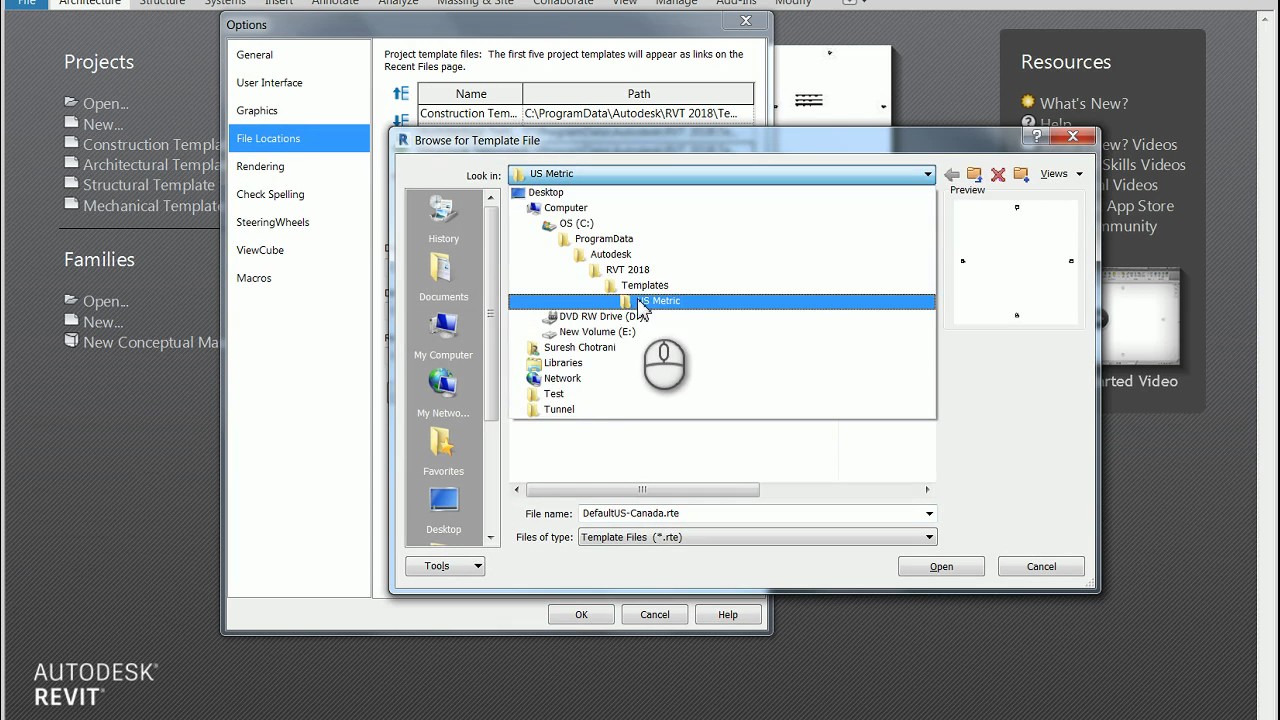Click the places sidebar scroll up arrow
The width and height of the screenshot is (1280, 720).
pyautogui.click(x=491, y=198)
